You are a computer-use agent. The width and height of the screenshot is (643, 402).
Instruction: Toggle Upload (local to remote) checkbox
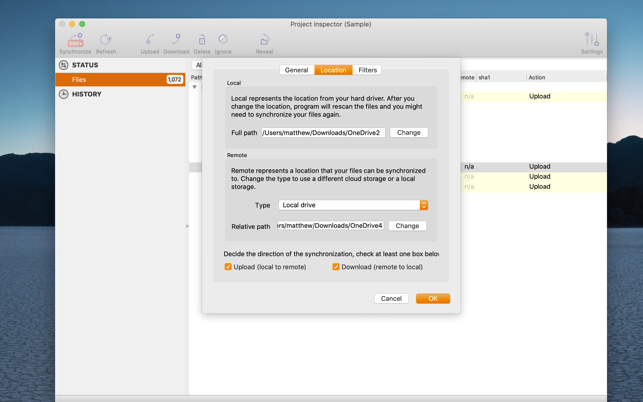pos(228,267)
